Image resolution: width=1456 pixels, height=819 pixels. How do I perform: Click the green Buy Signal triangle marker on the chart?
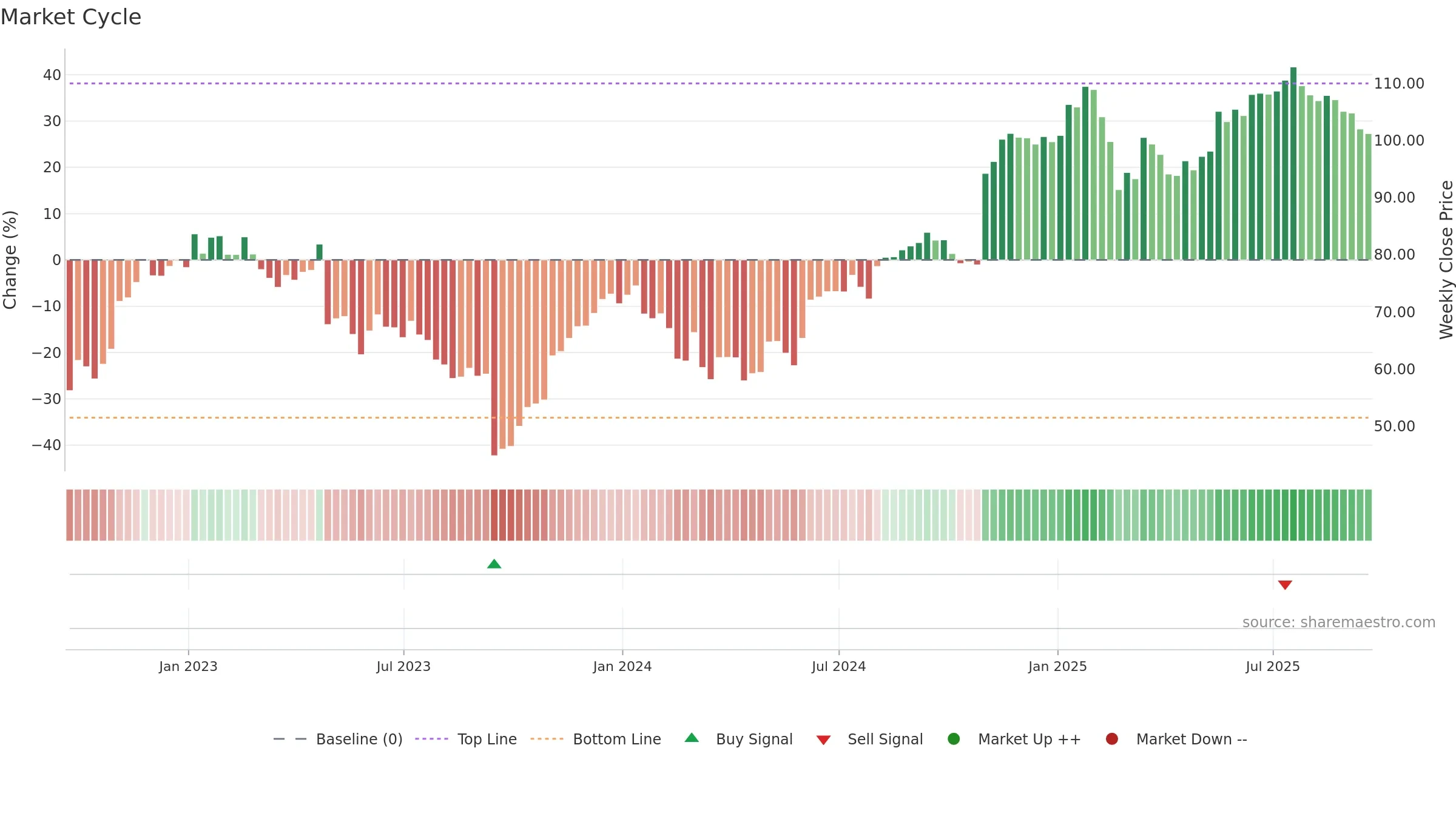[494, 564]
